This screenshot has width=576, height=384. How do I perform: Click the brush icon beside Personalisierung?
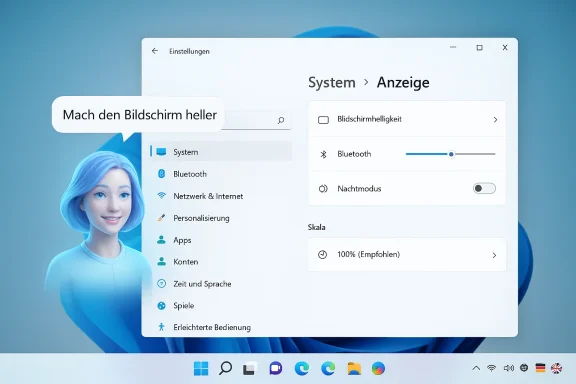(161, 218)
